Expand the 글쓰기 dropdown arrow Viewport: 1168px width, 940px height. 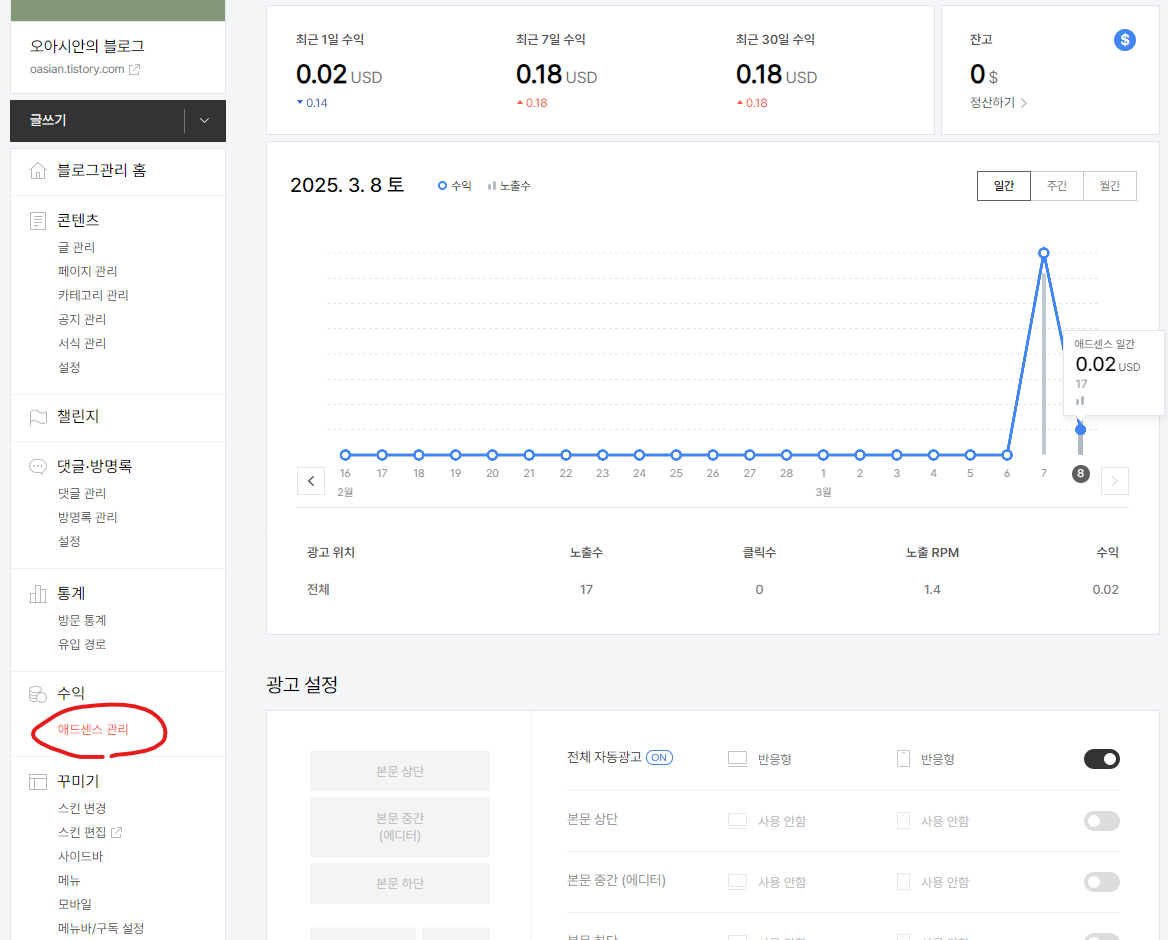[x=204, y=121]
